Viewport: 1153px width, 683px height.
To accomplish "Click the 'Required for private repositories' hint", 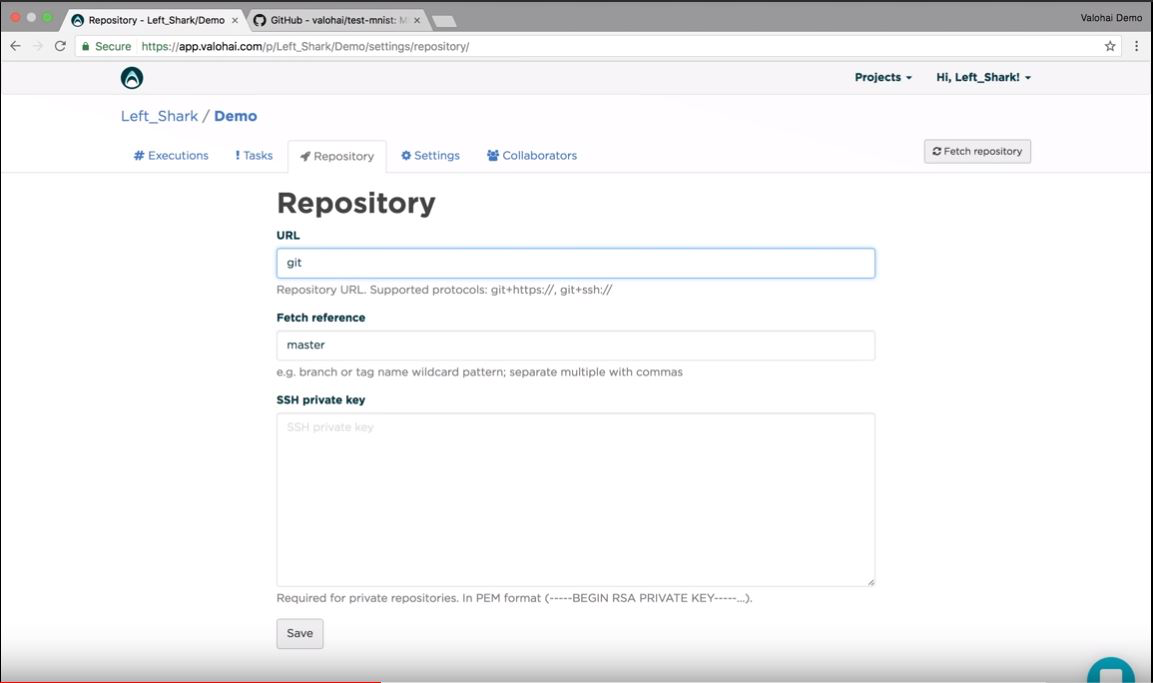I will point(514,598).
